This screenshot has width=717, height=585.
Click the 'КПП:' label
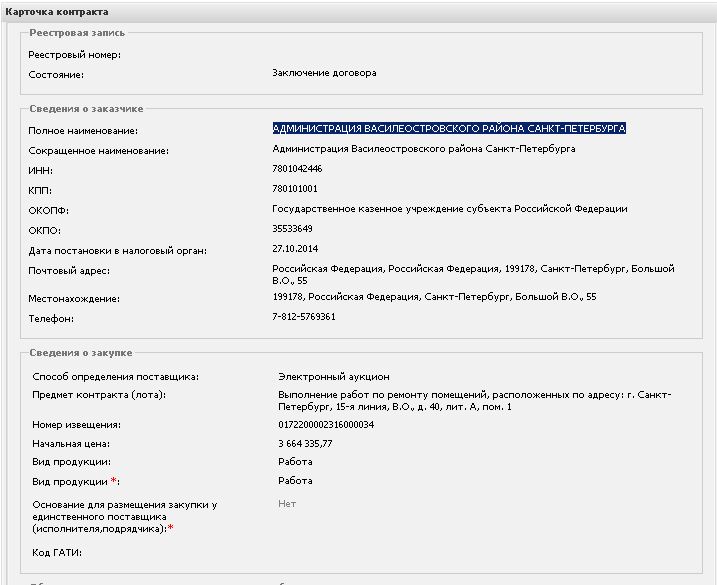[x=40, y=191]
